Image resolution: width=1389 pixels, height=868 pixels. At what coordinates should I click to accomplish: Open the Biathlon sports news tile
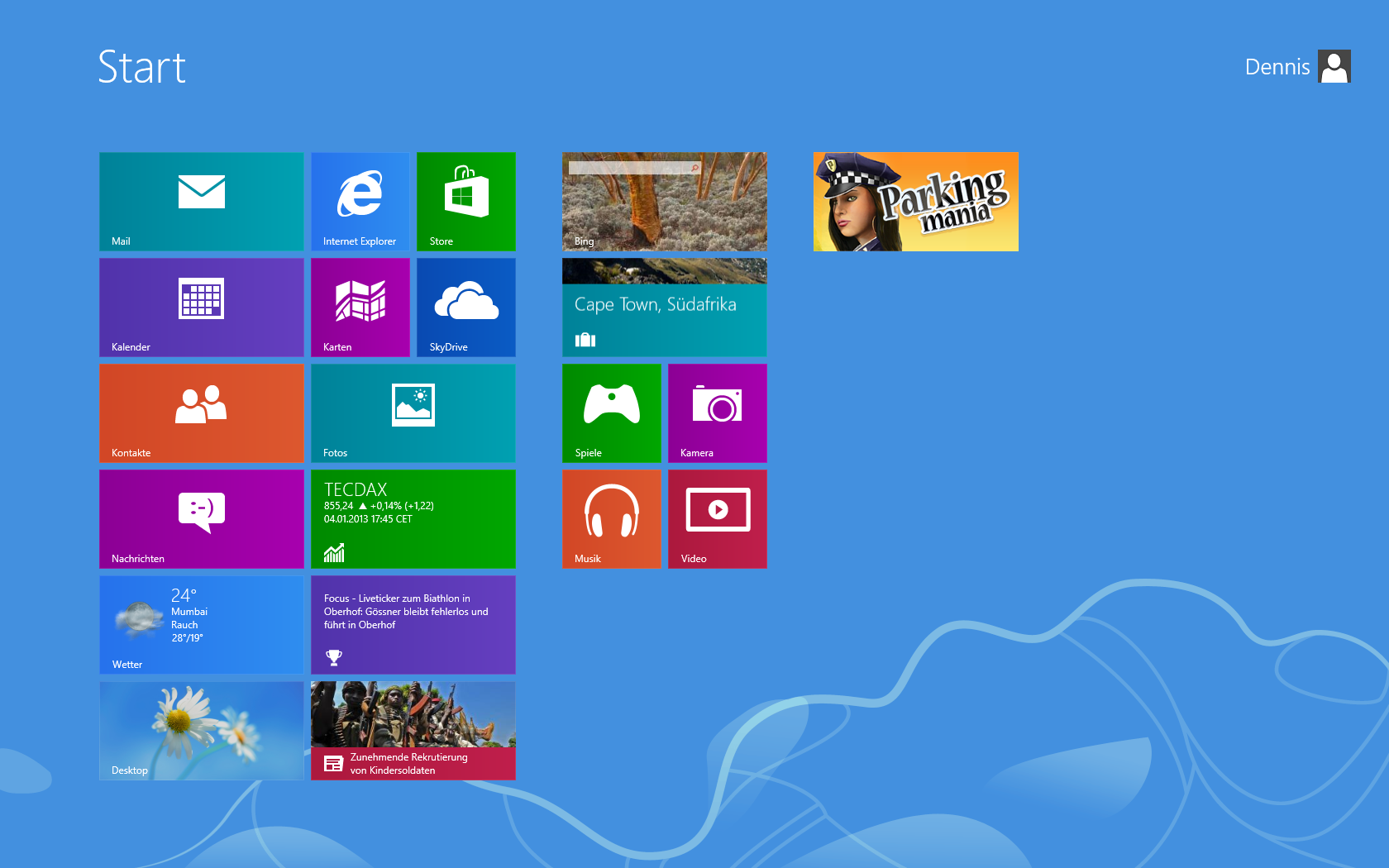click(x=413, y=625)
